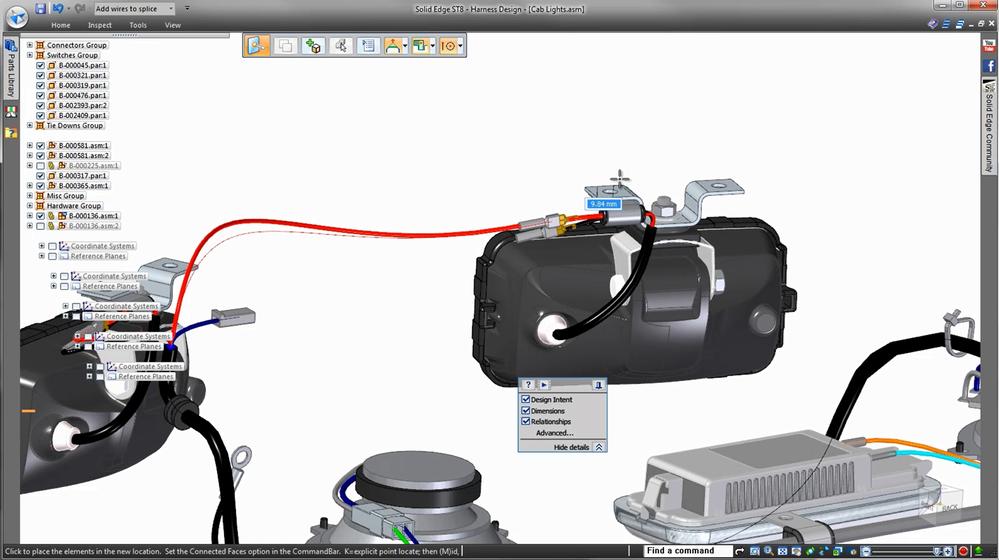The height and width of the screenshot is (560, 999).
Task: Uncheck the Dimensions checkbox
Action: click(x=526, y=410)
